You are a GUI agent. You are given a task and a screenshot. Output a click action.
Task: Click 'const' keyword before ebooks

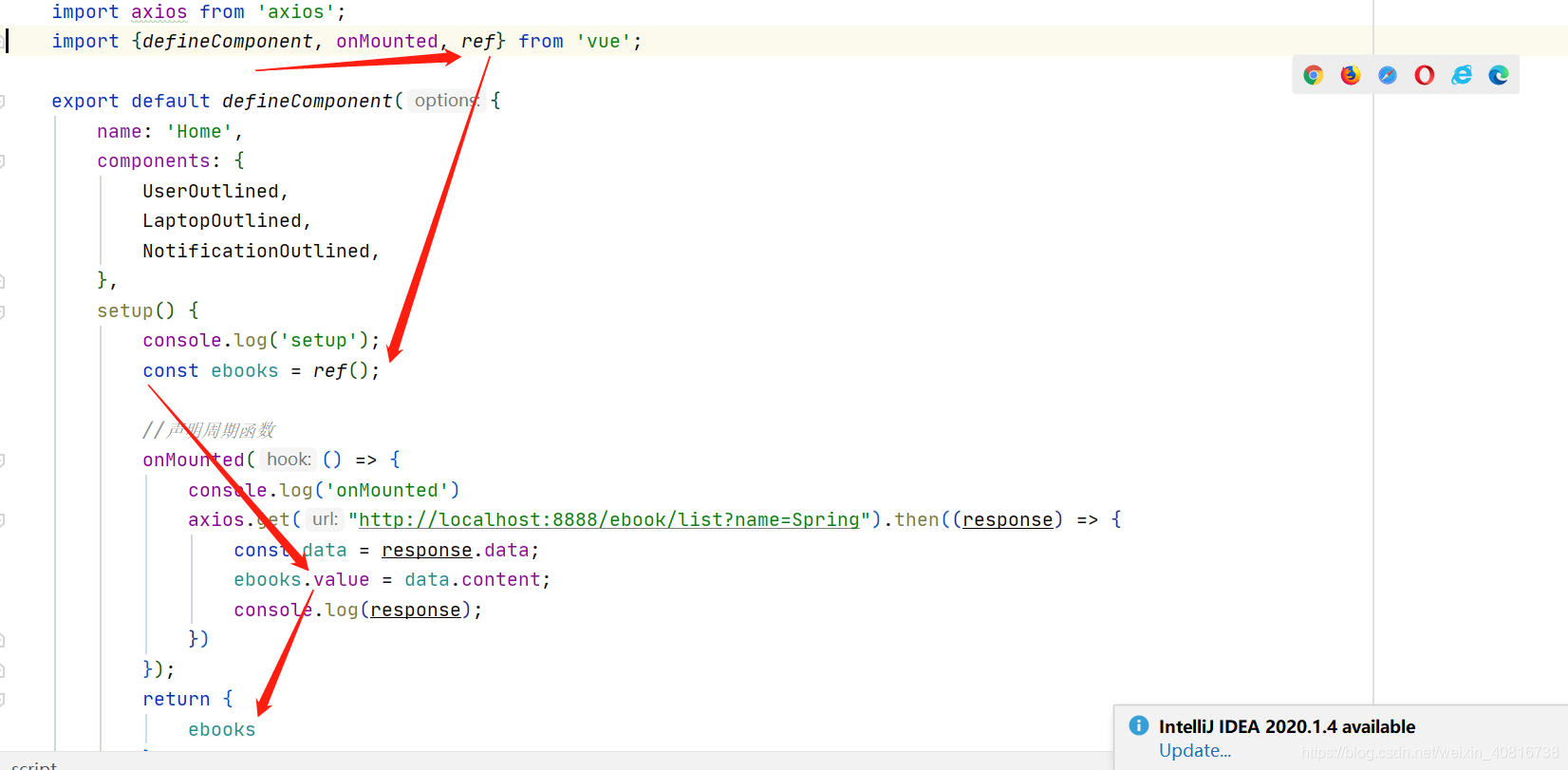171,370
